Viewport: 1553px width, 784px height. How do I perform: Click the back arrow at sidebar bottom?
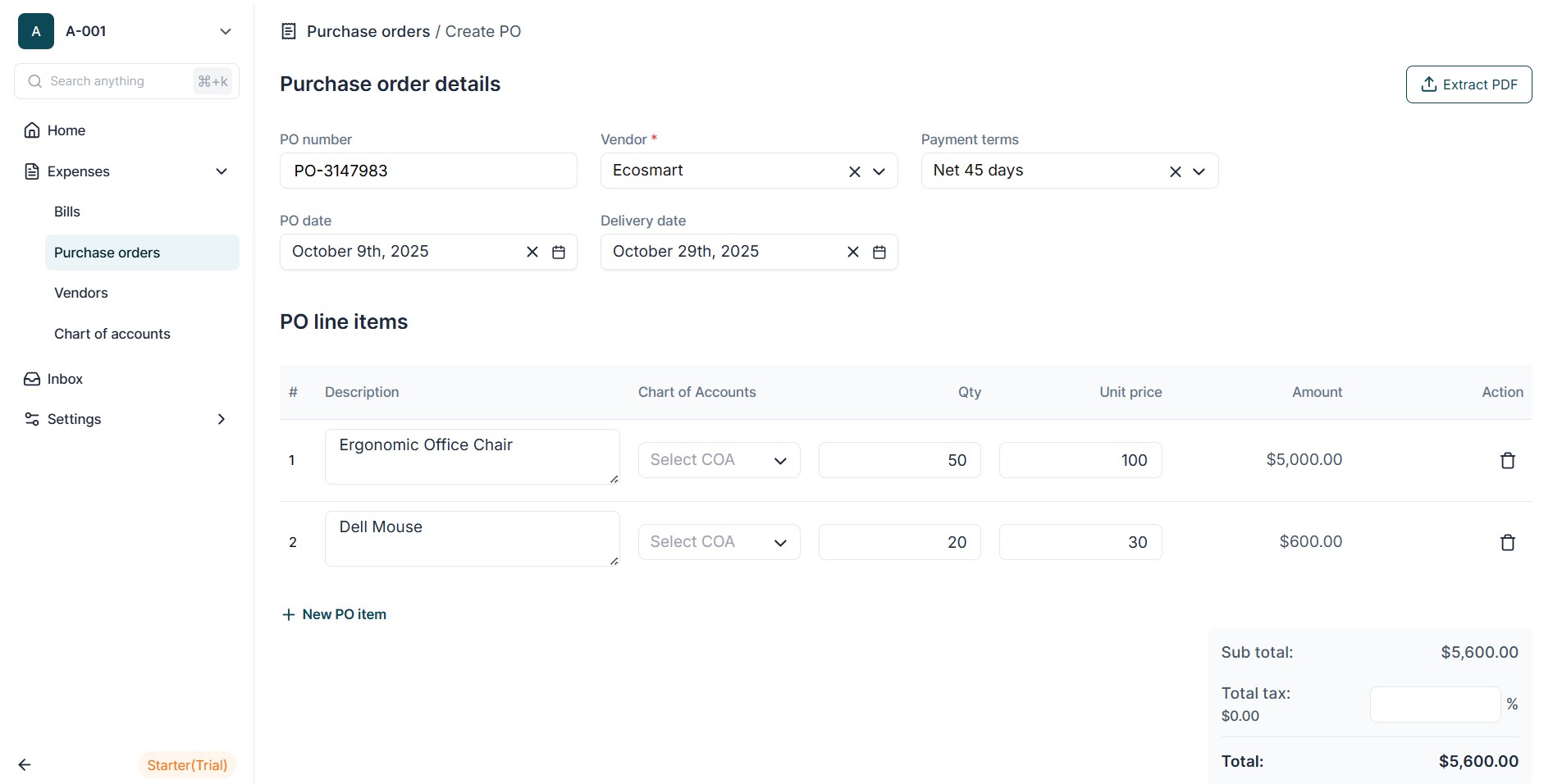pos(25,765)
